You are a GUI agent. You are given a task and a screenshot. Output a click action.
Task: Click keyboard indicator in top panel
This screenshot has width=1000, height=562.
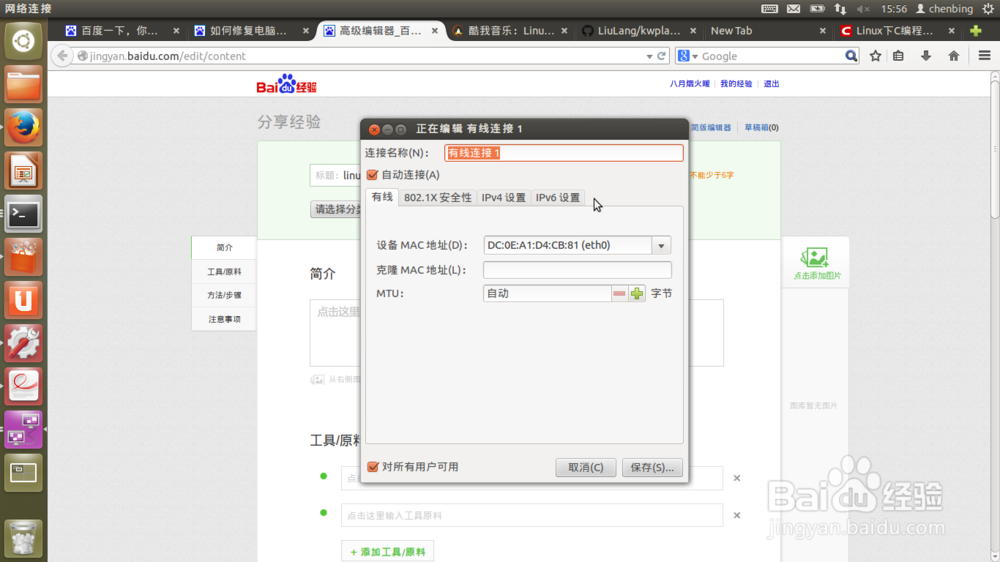coord(769,9)
